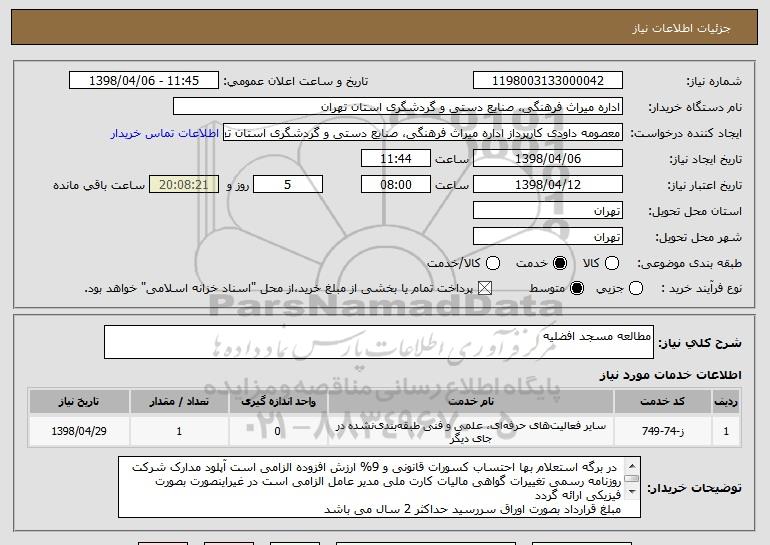Image resolution: width=770 pixels, height=545 pixels.
Task: Click the creation time field 11:44
Action: [x=396, y=159]
